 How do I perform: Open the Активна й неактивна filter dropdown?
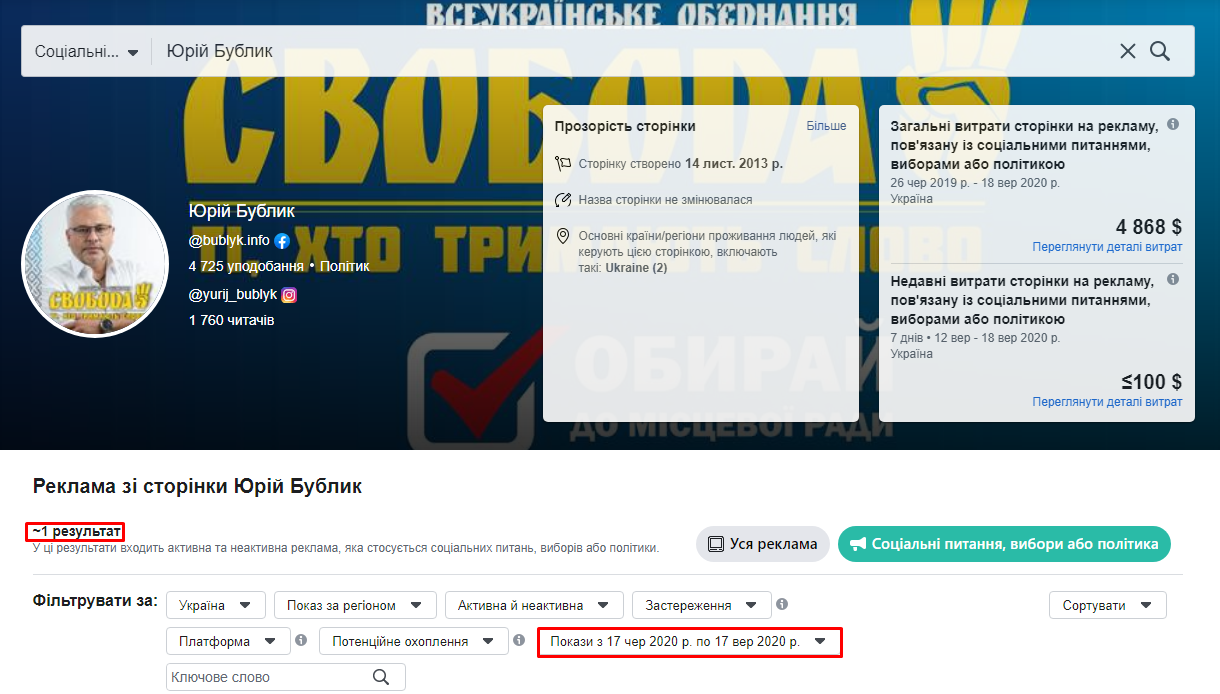click(x=534, y=605)
